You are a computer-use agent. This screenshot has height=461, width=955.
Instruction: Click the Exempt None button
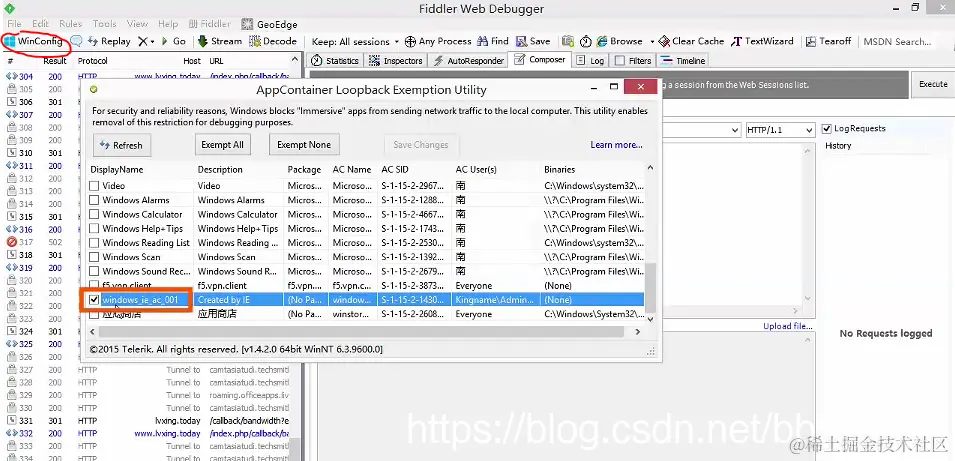(304, 145)
